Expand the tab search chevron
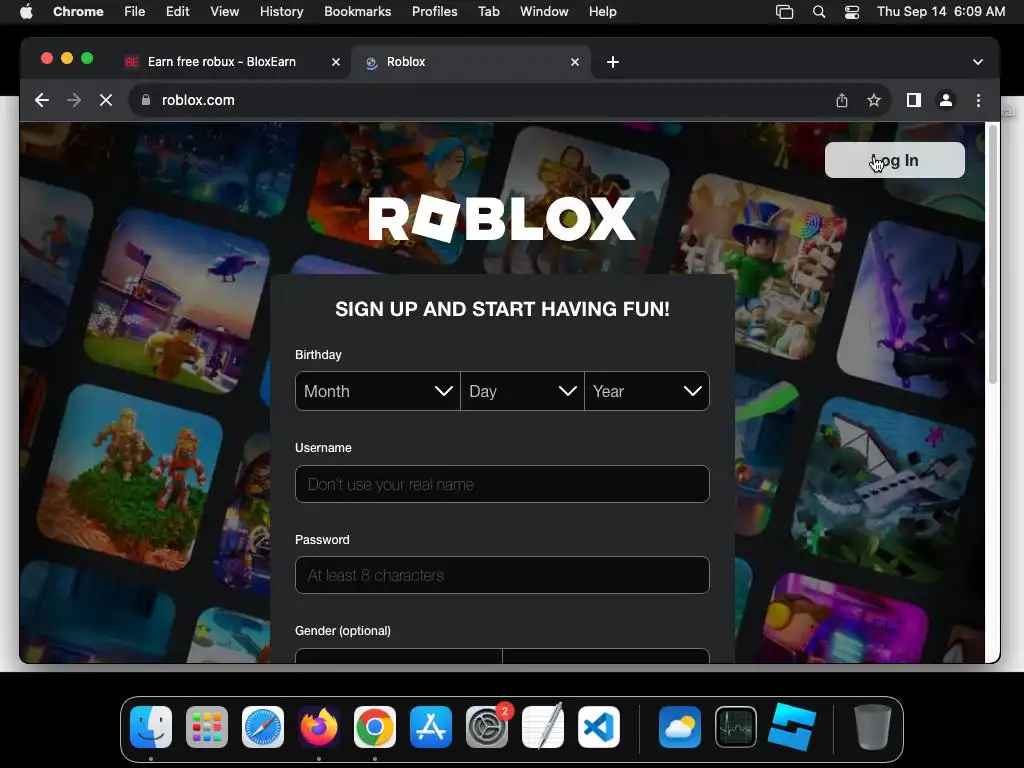1024x768 pixels. tap(978, 62)
